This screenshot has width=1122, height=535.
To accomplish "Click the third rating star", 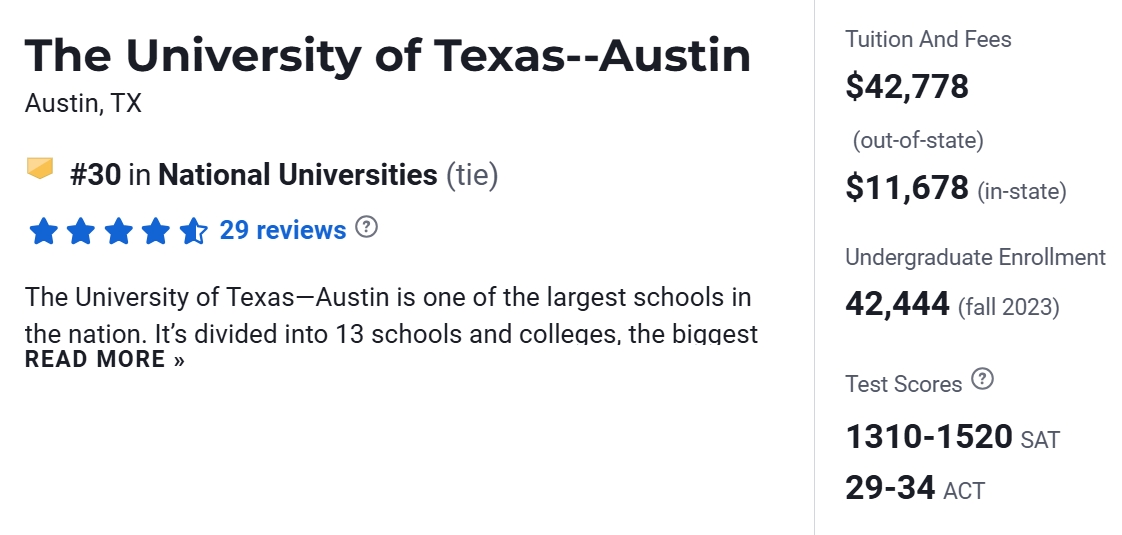I will pyautogui.click(x=118, y=232).
